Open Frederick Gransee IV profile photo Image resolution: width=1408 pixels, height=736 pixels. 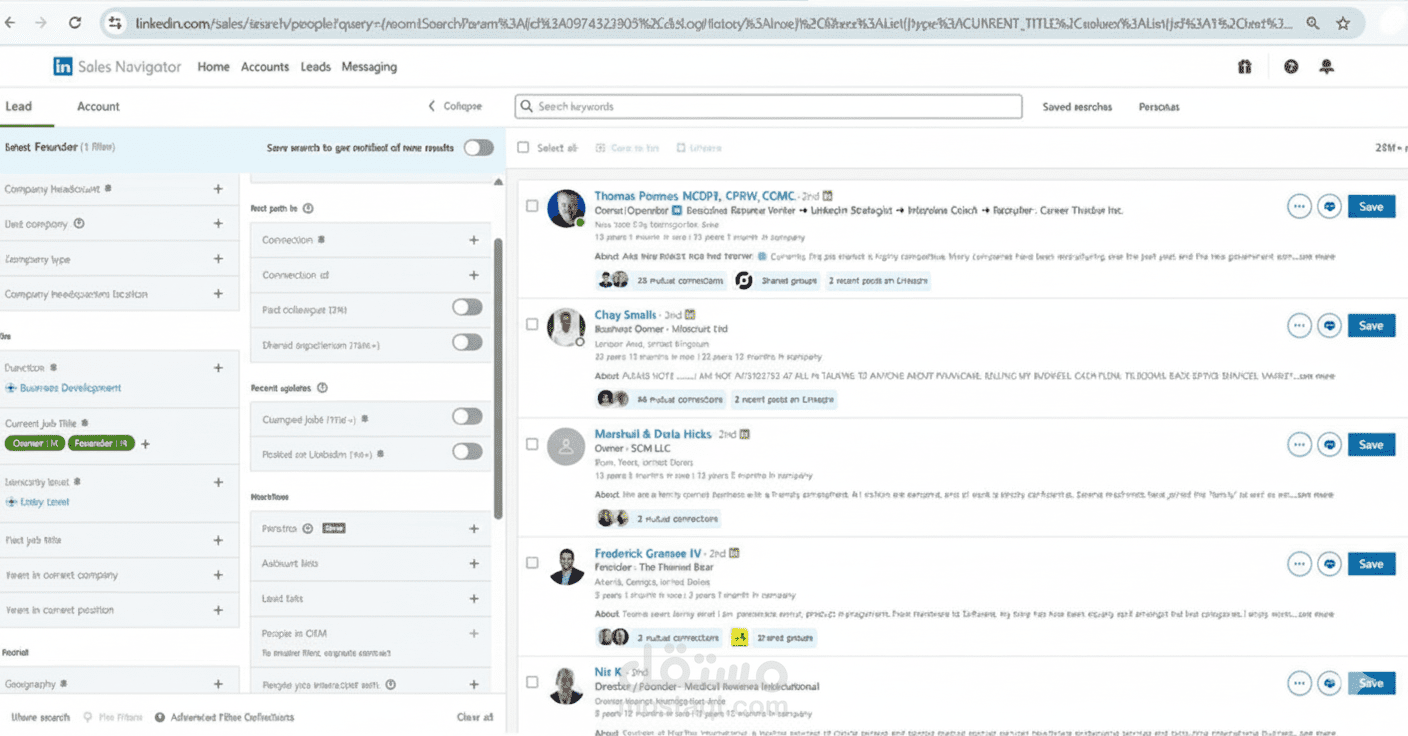coord(566,566)
